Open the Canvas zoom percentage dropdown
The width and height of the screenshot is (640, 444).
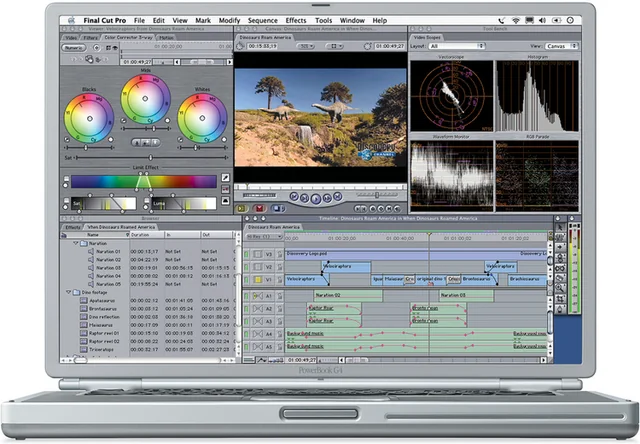[306, 47]
